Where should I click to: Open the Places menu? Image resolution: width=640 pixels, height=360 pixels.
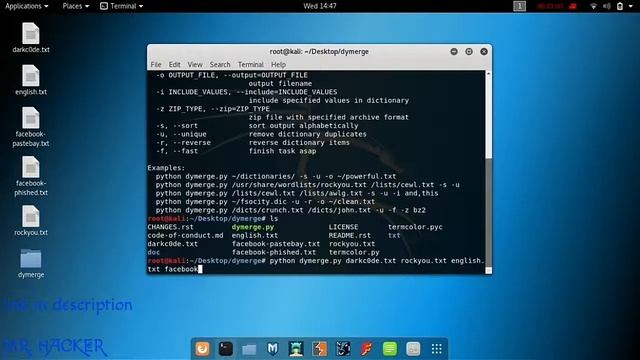76,6
